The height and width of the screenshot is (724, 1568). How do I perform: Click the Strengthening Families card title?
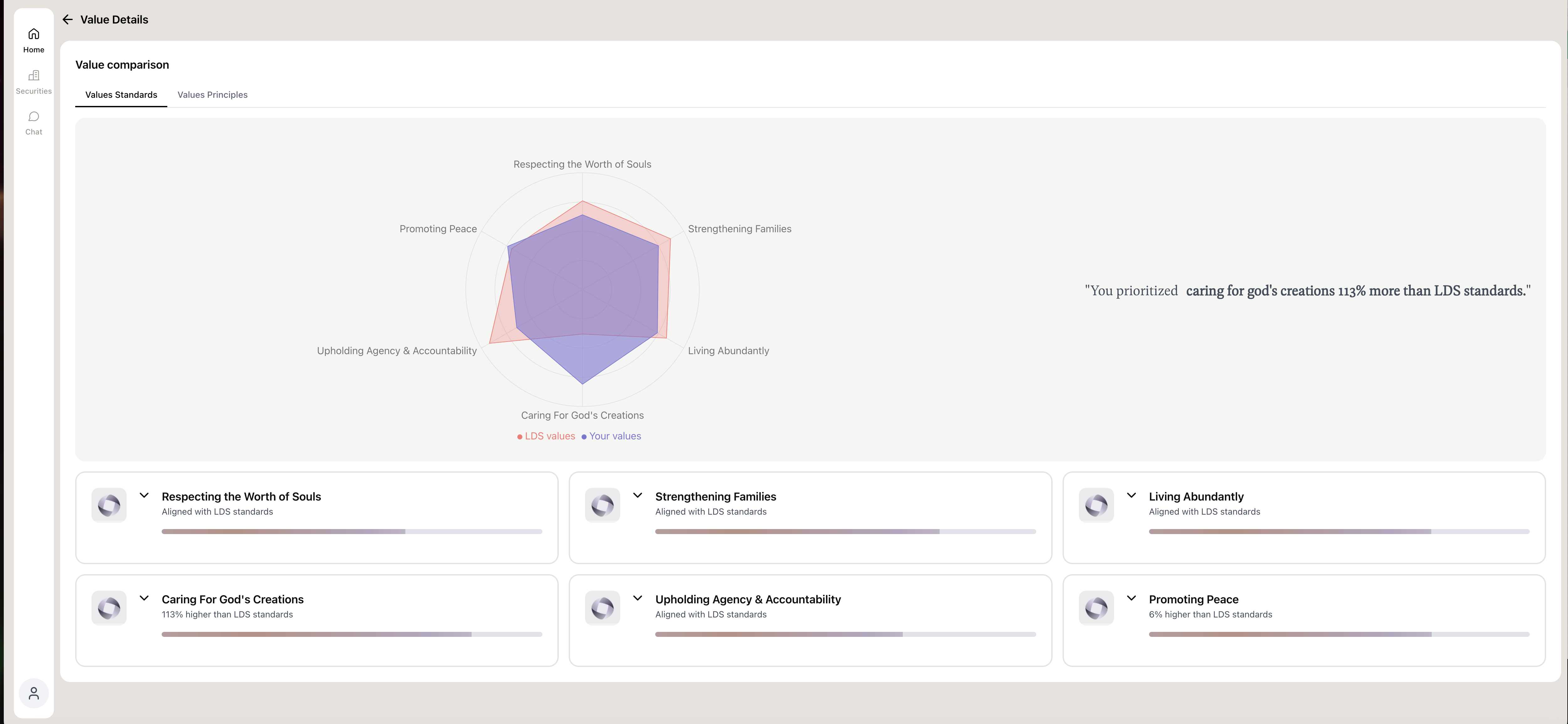click(x=715, y=497)
